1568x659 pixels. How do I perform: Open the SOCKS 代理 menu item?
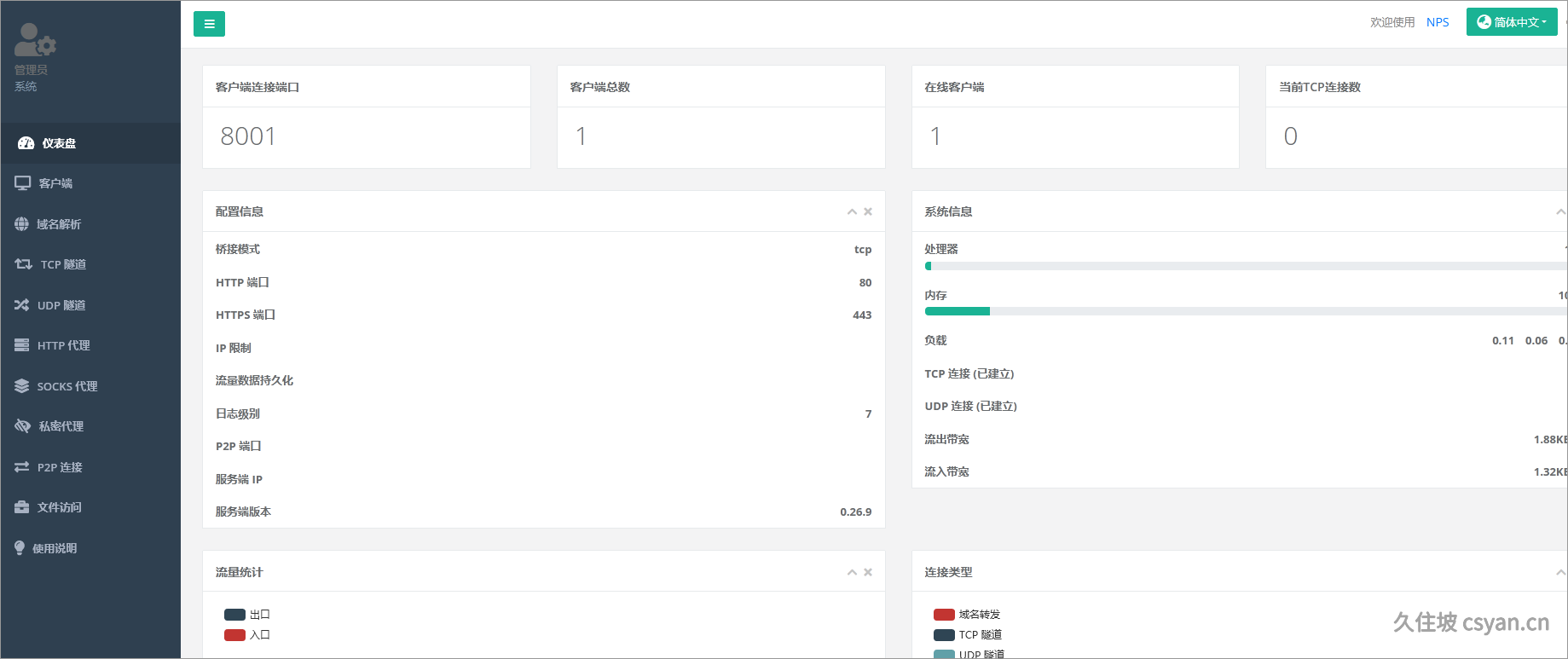[x=90, y=386]
